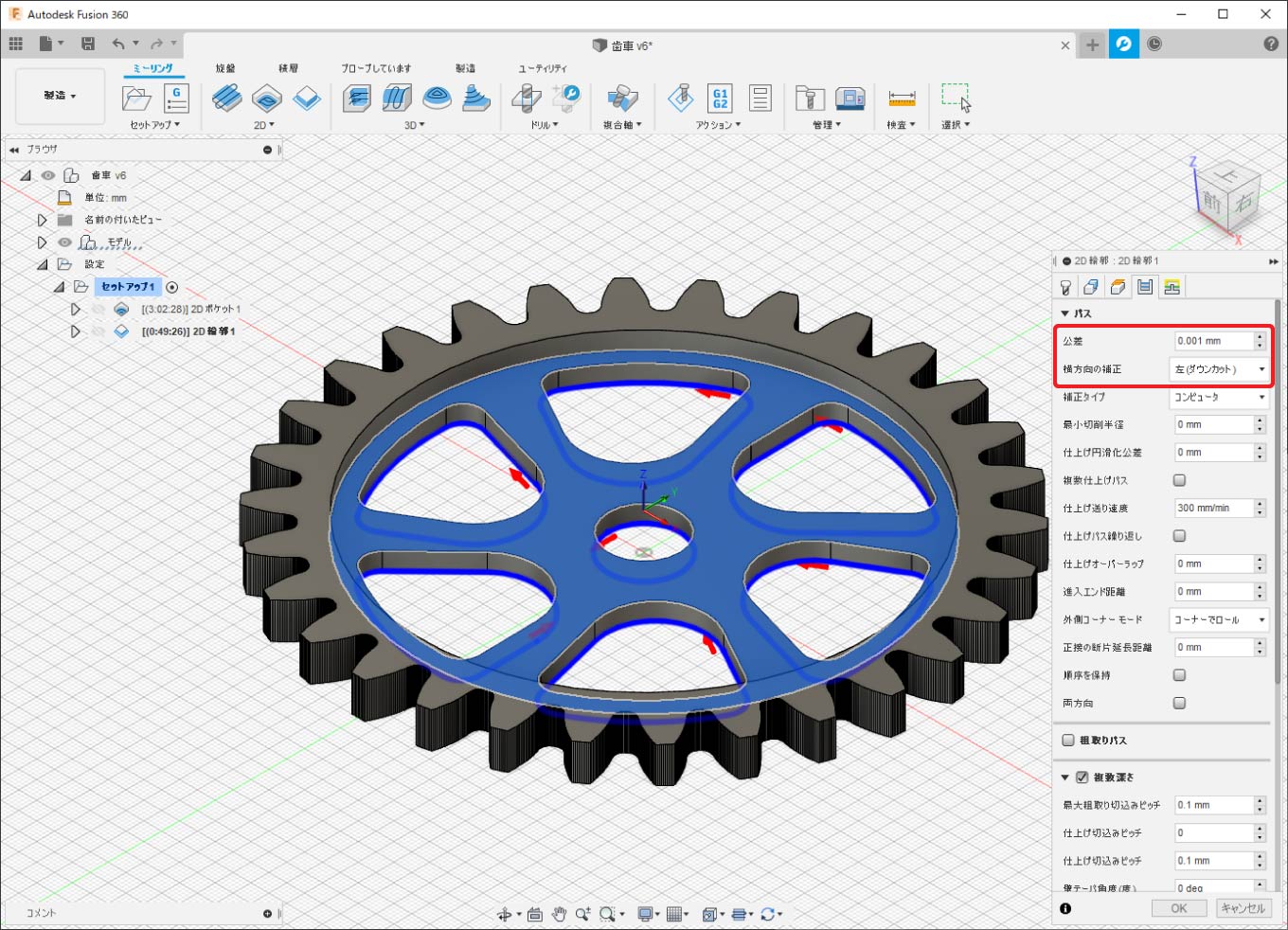Click the dialog's vertical scrollbar

click(x=1278, y=492)
